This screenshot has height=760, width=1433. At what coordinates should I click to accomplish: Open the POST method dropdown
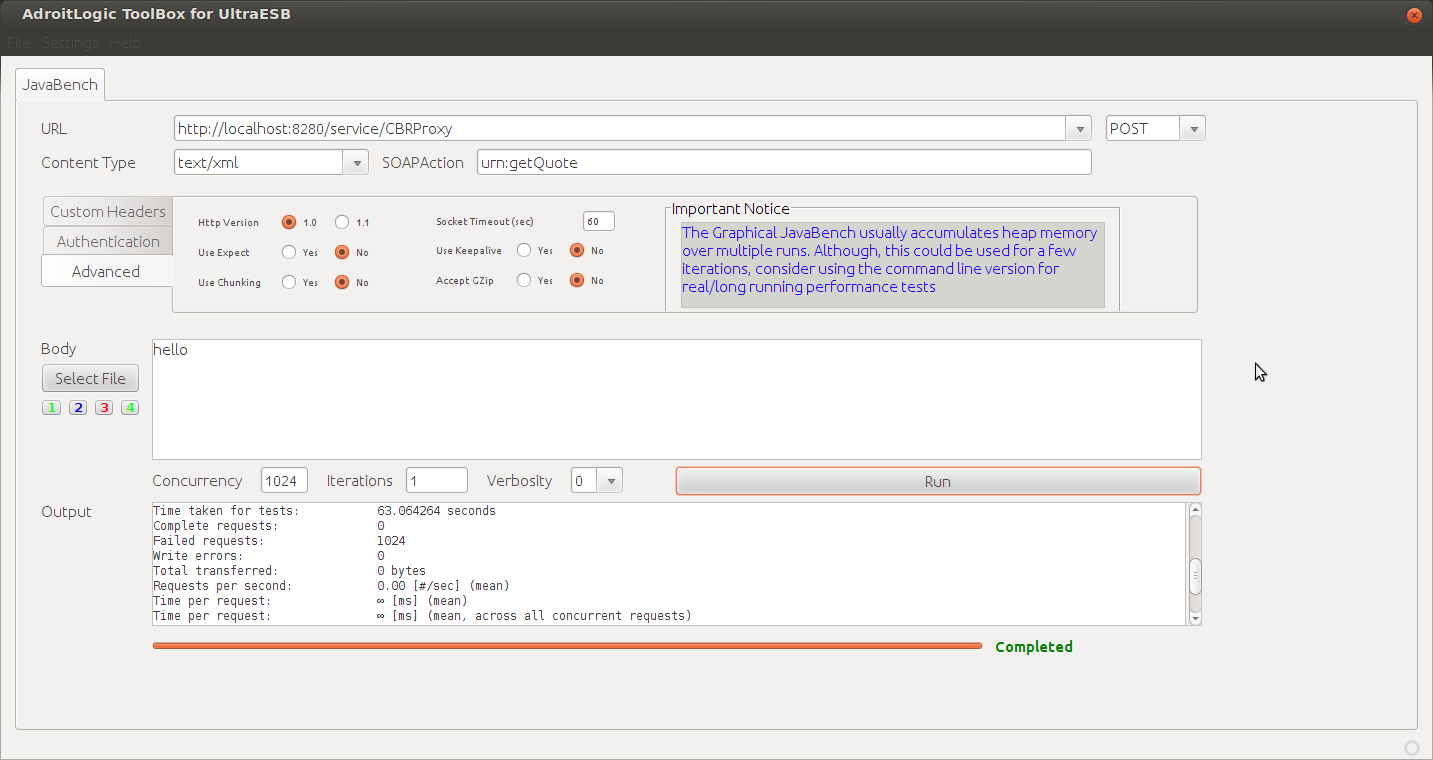(x=1193, y=128)
